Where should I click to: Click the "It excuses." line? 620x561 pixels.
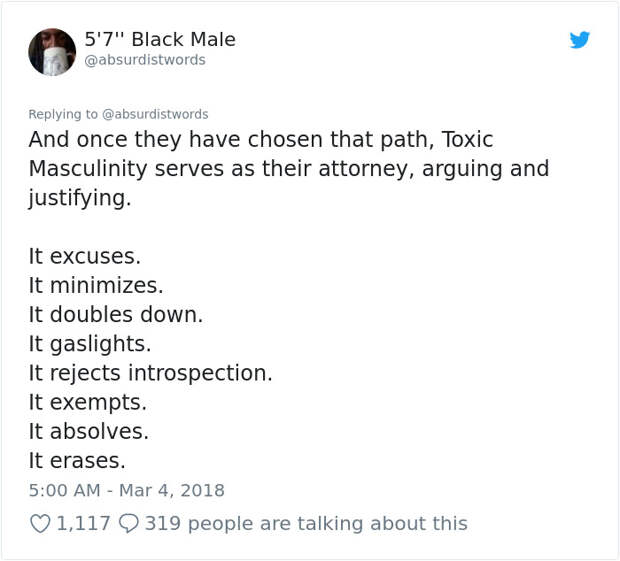(x=85, y=256)
